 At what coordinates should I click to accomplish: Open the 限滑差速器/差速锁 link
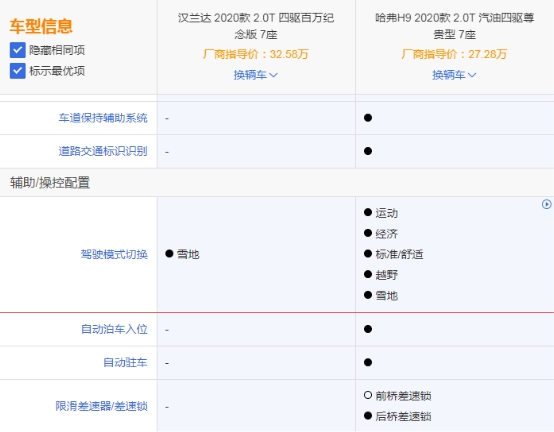tap(101, 406)
